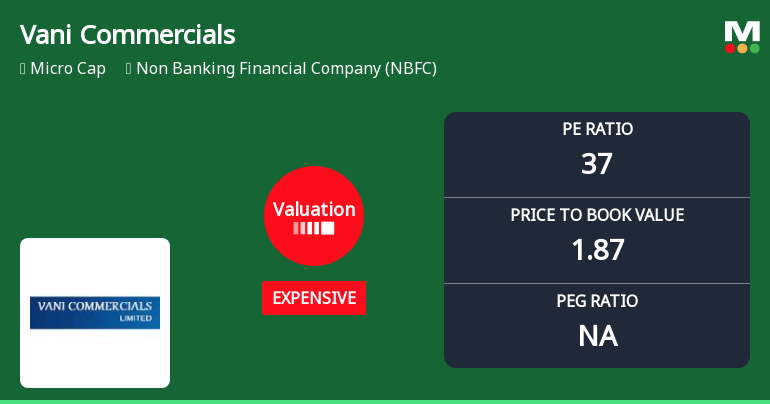Click the PE ratio value 37
770x404 pixels.
[x=597, y=164]
